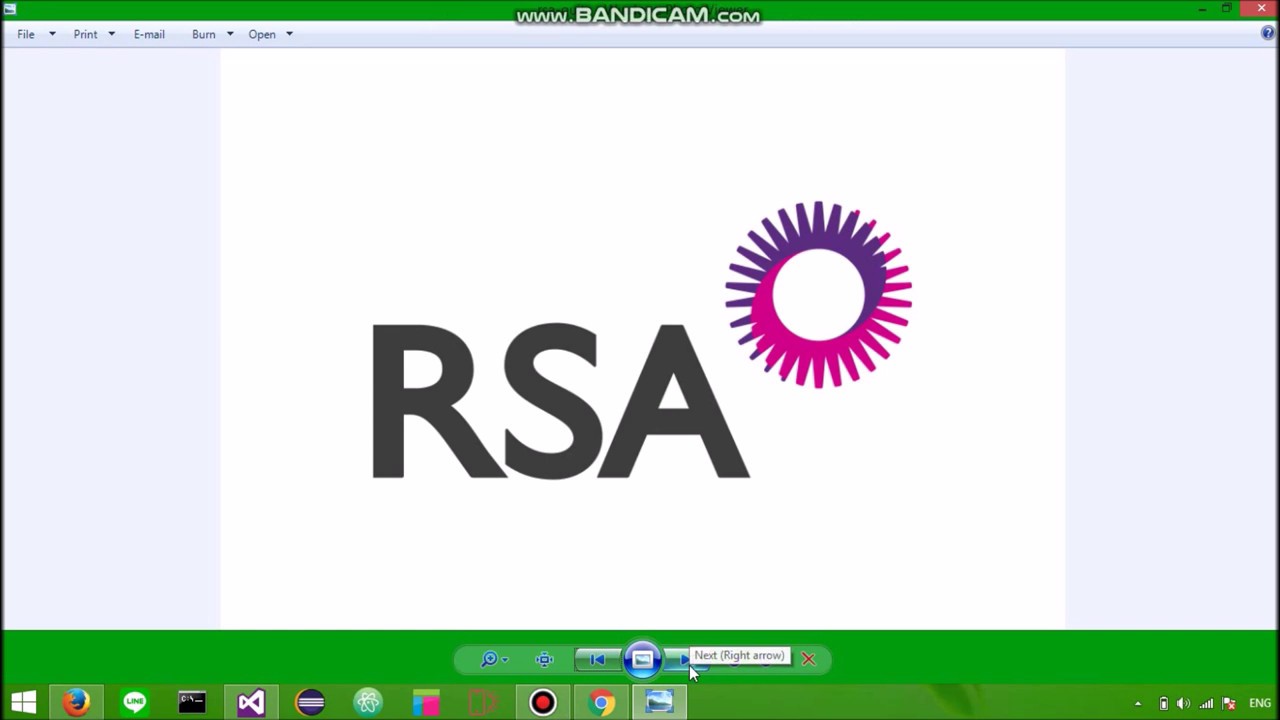Viewport: 1280px width, 720px height.
Task: Open Command Prompt from the taskbar
Action: 192,703
